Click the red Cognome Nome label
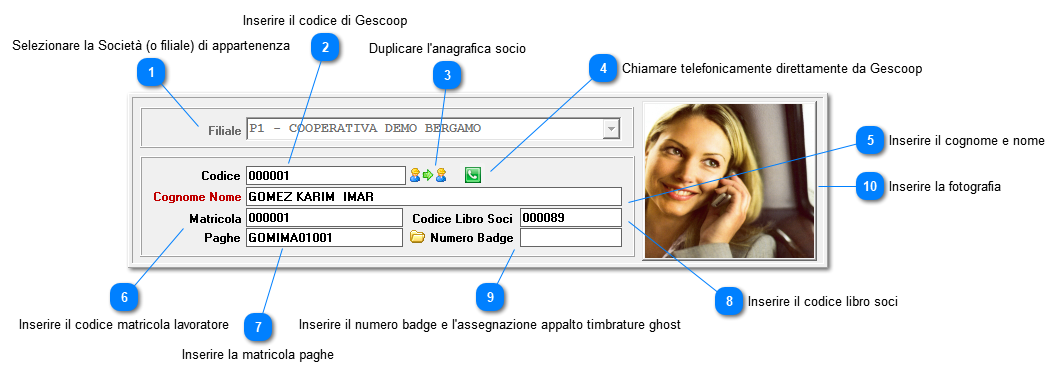The height and width of the screenshot is (378, 1061). click(197, 197)
